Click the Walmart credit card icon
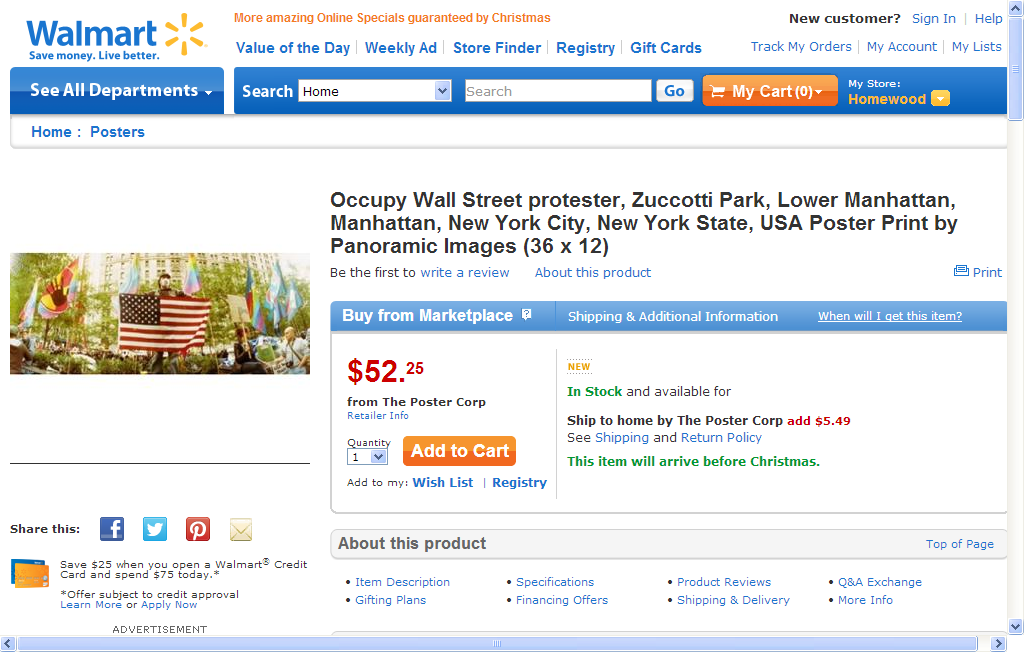 pos(30,573)
